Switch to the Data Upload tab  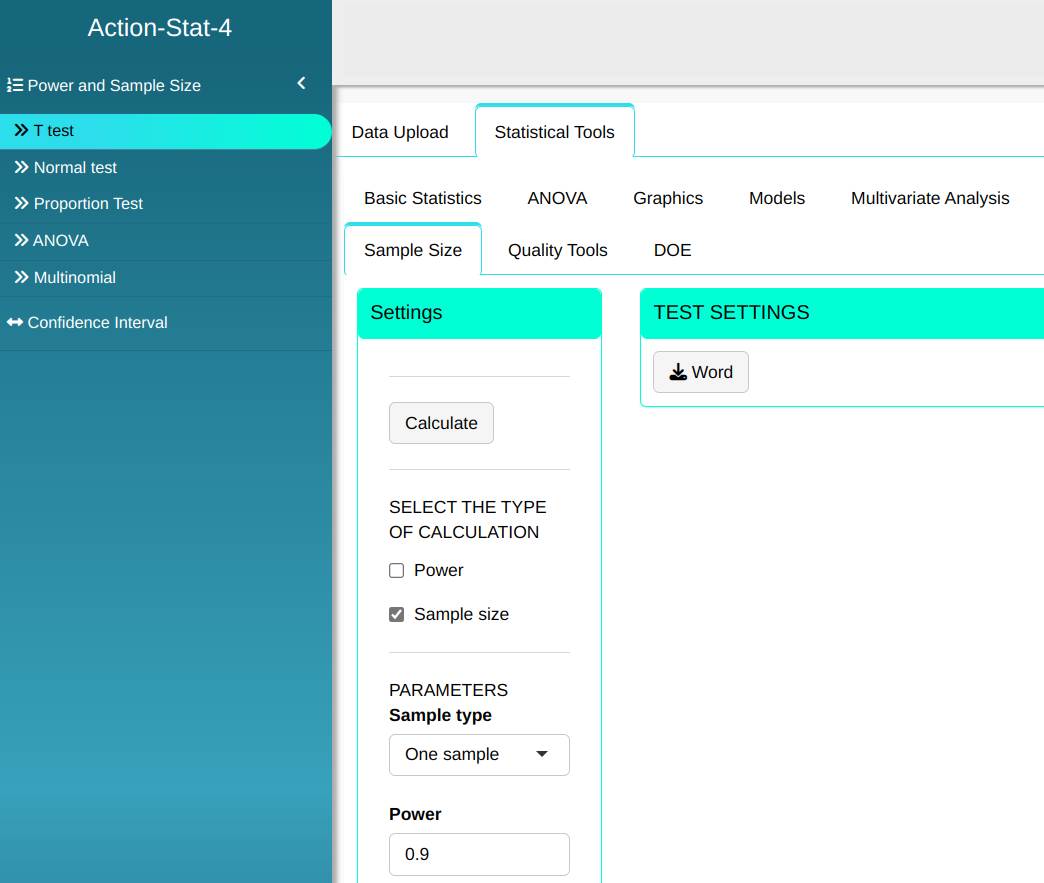(400, 132)
